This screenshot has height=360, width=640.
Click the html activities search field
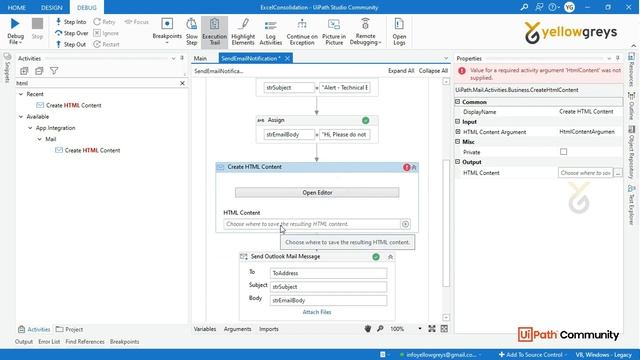97,83
